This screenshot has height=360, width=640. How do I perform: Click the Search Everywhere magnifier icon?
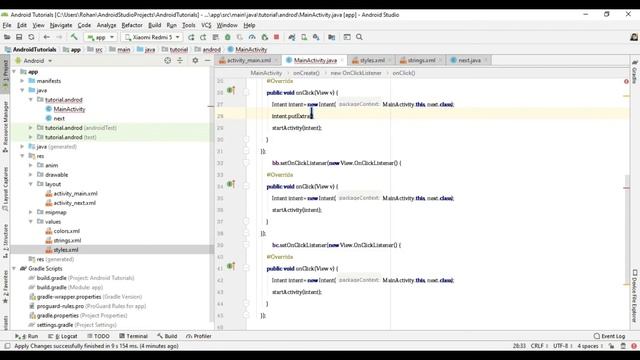pyautogui.click(x=359, y=37)
